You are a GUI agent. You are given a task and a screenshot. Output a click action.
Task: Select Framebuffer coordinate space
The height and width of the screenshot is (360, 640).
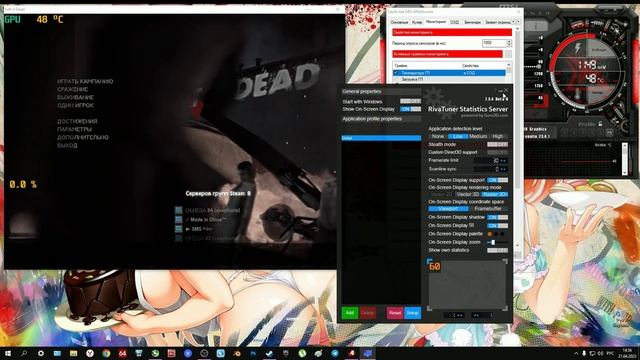(x=488, y=209)
